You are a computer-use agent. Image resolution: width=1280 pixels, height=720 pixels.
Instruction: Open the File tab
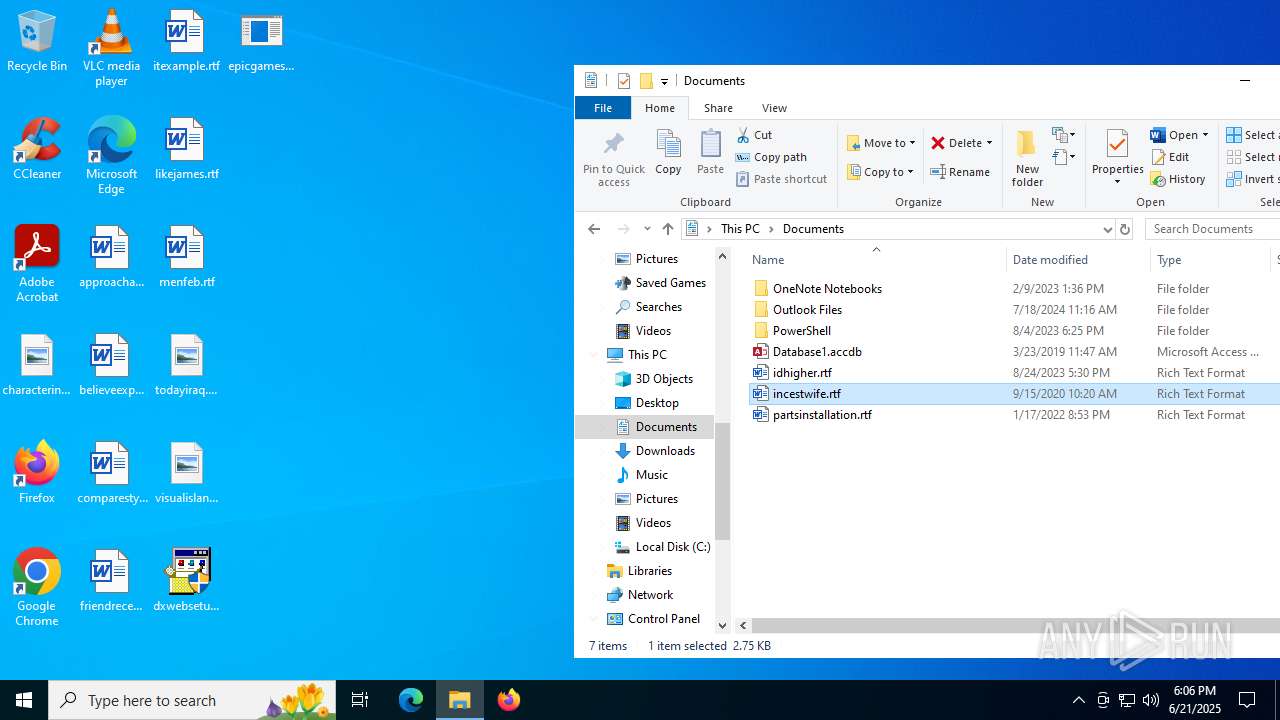[603, 108]
